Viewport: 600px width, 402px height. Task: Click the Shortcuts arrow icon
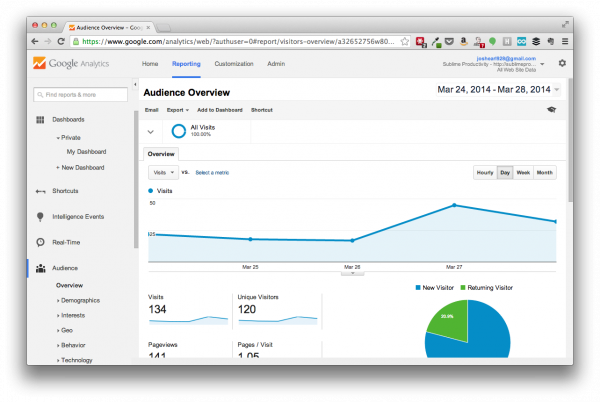[x=40, y=191]
